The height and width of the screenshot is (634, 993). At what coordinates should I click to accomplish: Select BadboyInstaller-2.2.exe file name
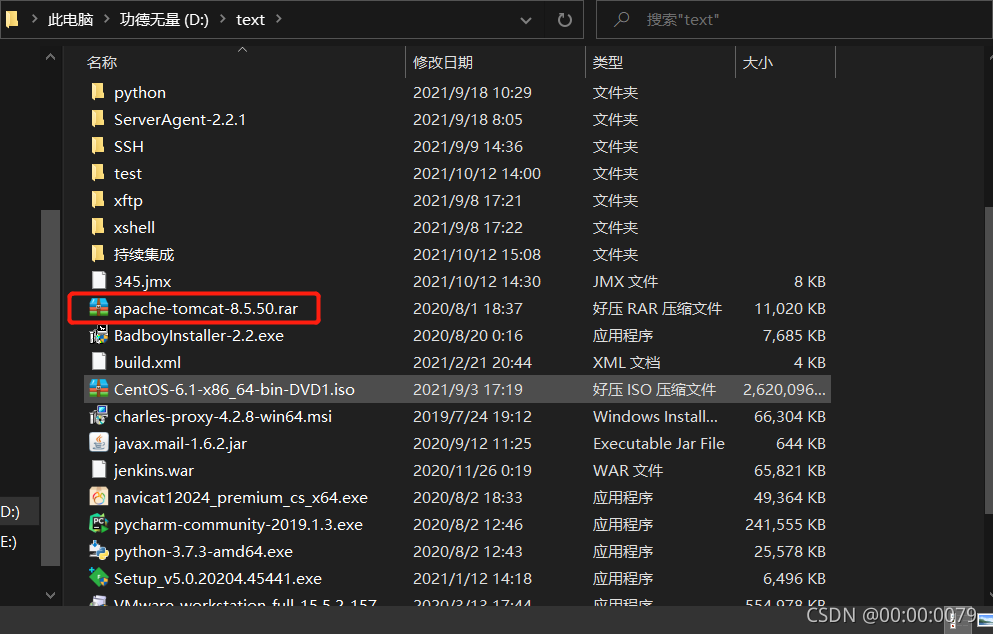pyautogui.click(x=199, y=335)
